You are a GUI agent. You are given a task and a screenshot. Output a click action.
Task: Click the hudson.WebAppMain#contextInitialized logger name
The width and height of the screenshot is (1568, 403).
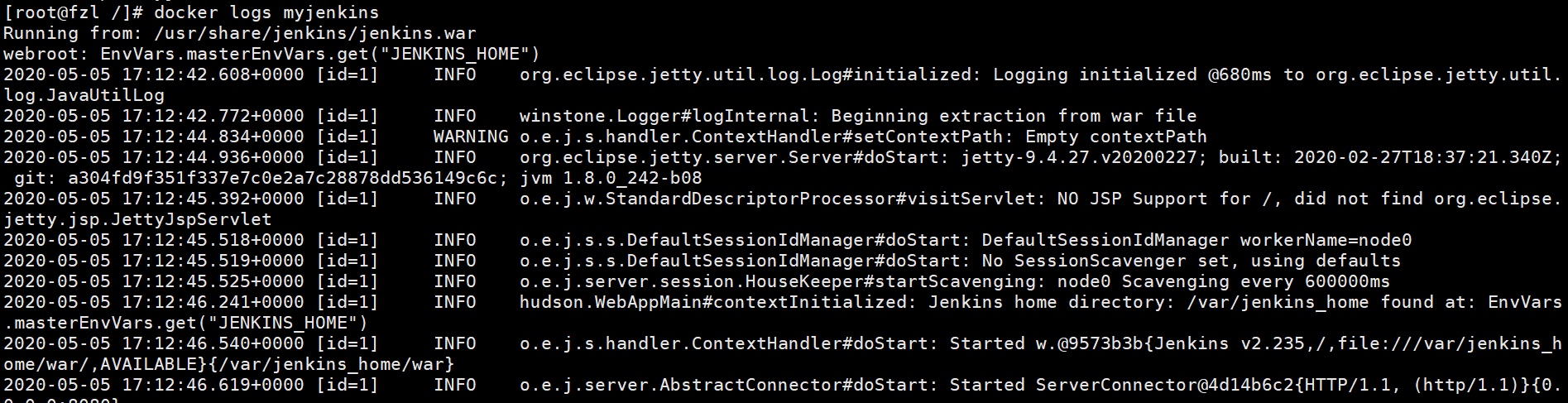click(717, 302)
